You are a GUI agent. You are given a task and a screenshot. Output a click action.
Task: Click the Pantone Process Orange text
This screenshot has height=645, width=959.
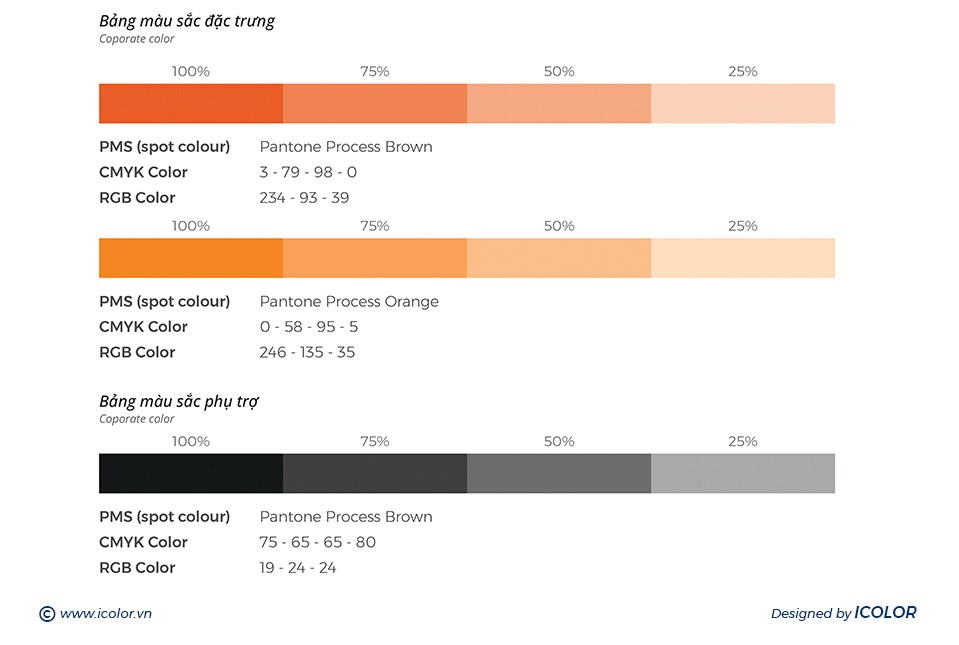coord(349,302)
